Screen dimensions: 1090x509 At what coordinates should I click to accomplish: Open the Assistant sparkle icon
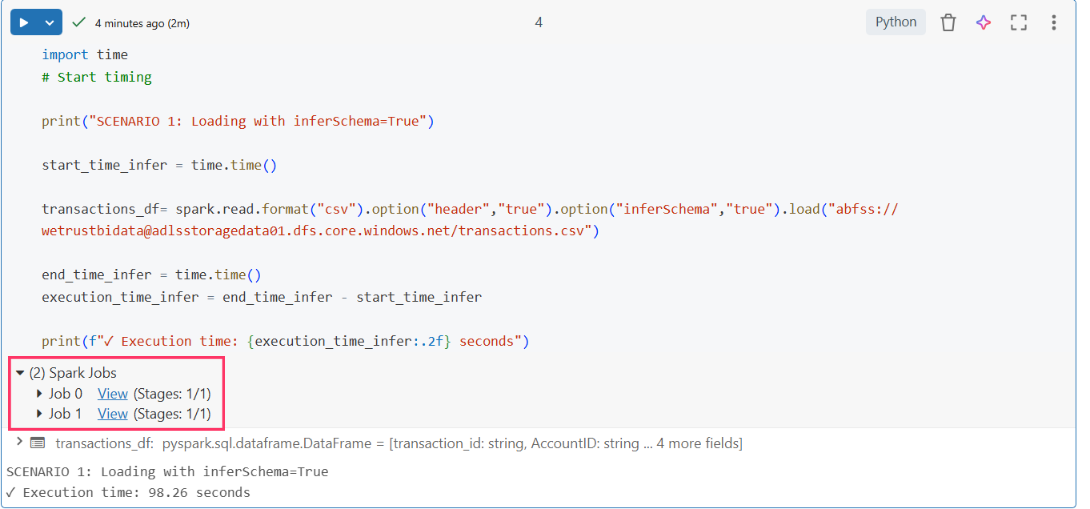[x=983, y=22]
